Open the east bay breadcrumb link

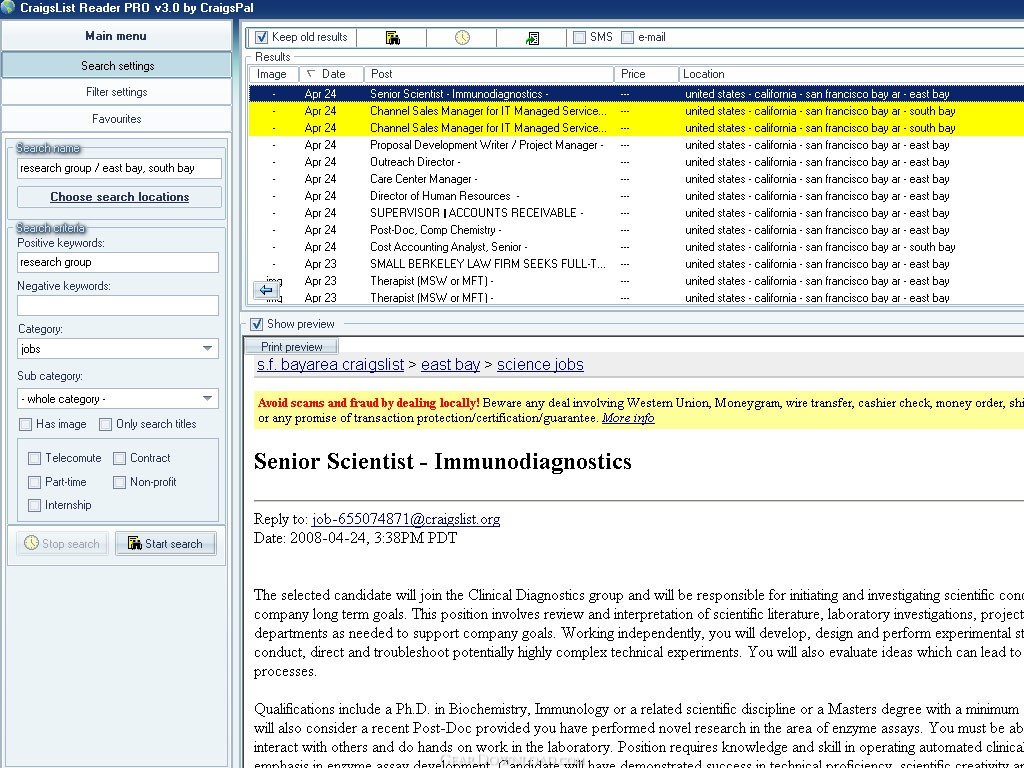click(x=451, y=365)
